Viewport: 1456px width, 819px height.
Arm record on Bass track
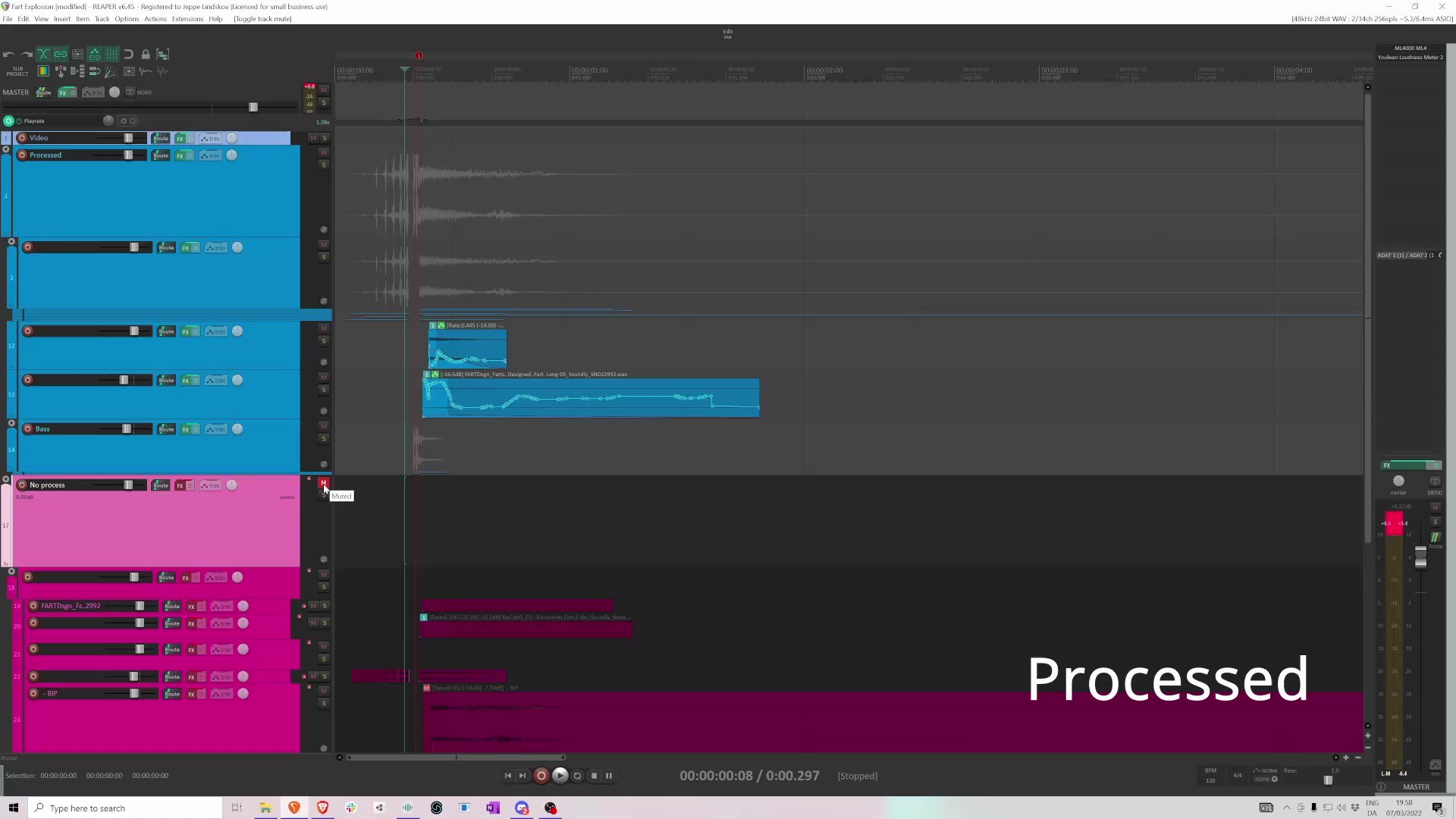[x=28, y=429]
